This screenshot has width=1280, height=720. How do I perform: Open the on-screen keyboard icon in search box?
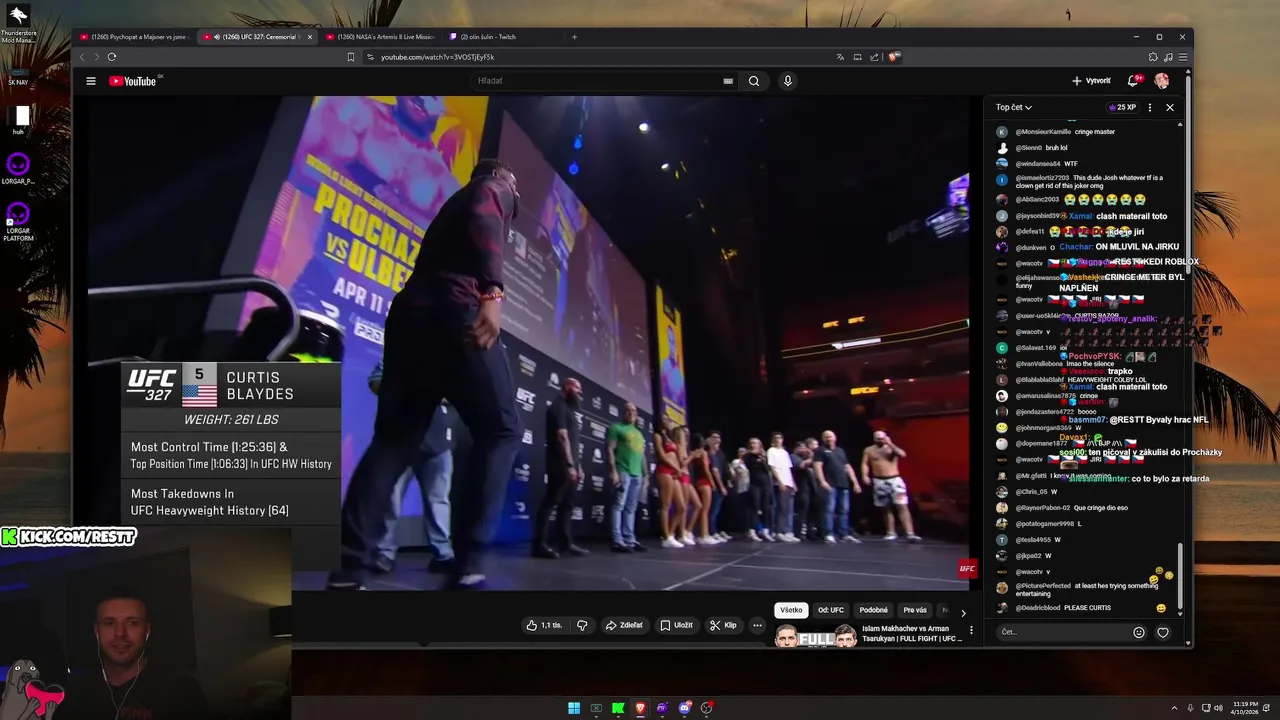click(728, 81)
